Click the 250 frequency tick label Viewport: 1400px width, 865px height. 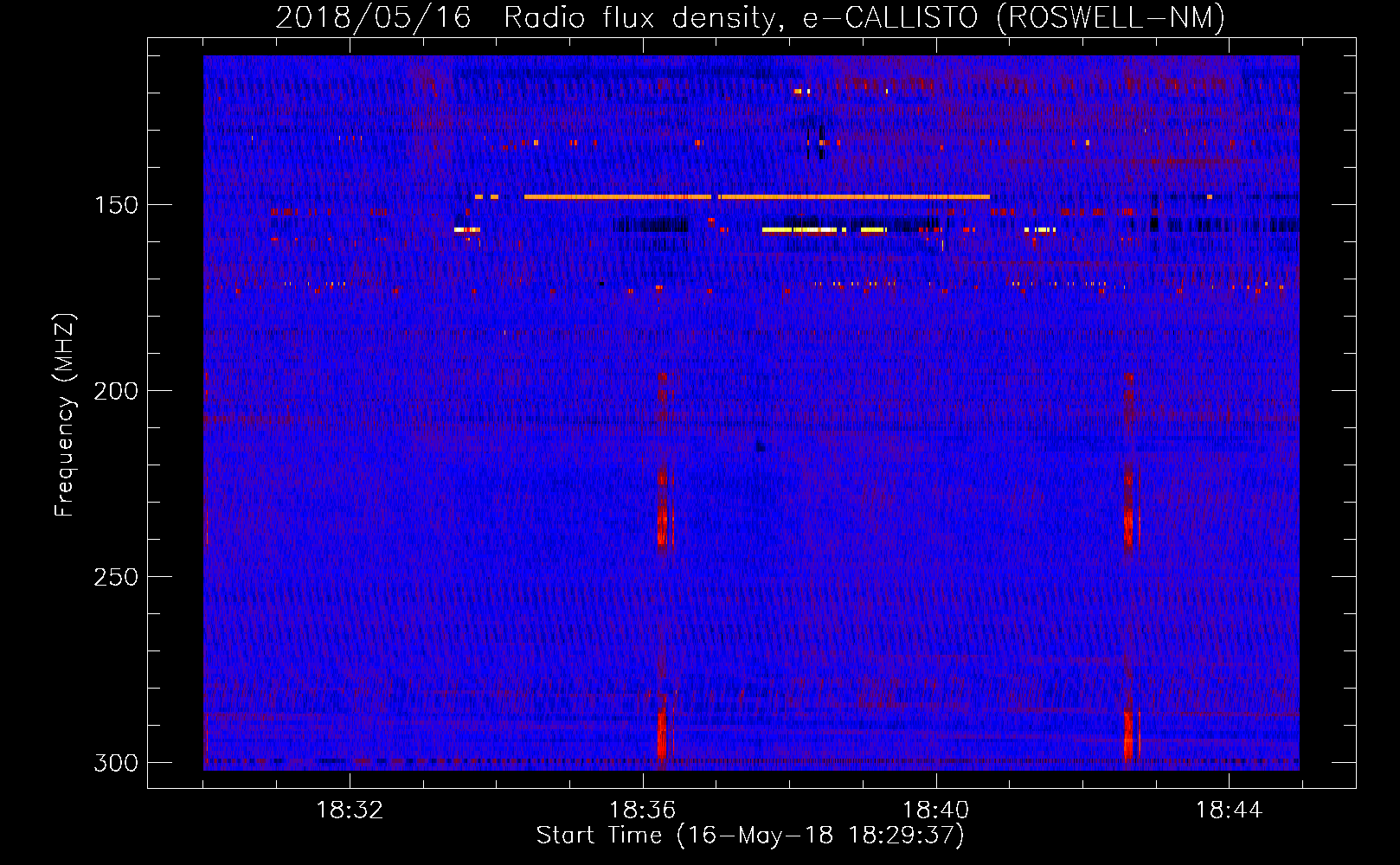[x=115, y=577]
